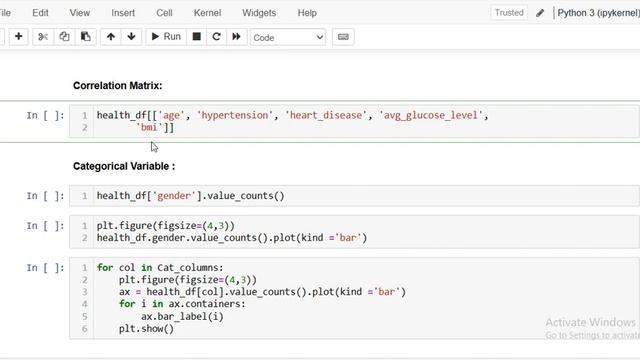
Task: Interrupt the kernel stop icon
Action: point(196,37)
